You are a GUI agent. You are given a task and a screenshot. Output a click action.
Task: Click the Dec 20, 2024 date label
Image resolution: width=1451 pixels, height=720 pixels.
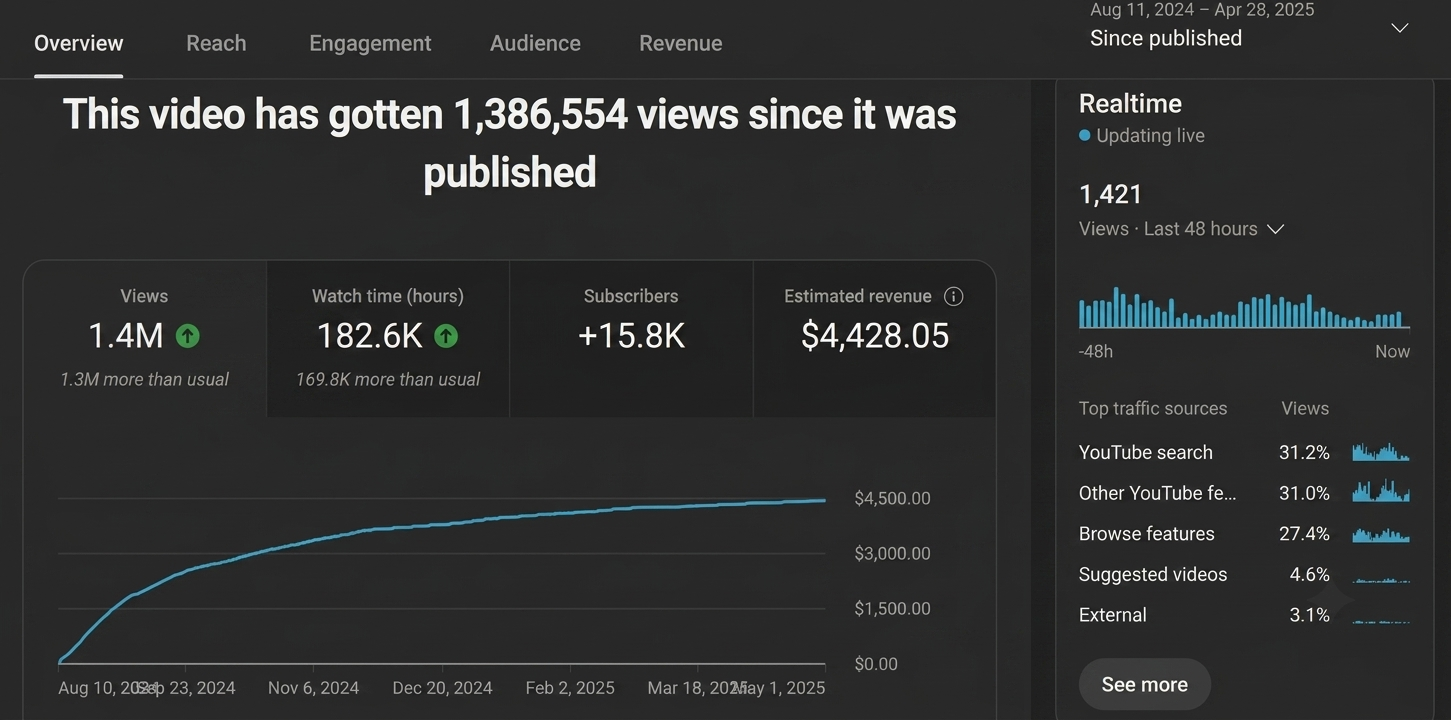(x=442, y=688)
